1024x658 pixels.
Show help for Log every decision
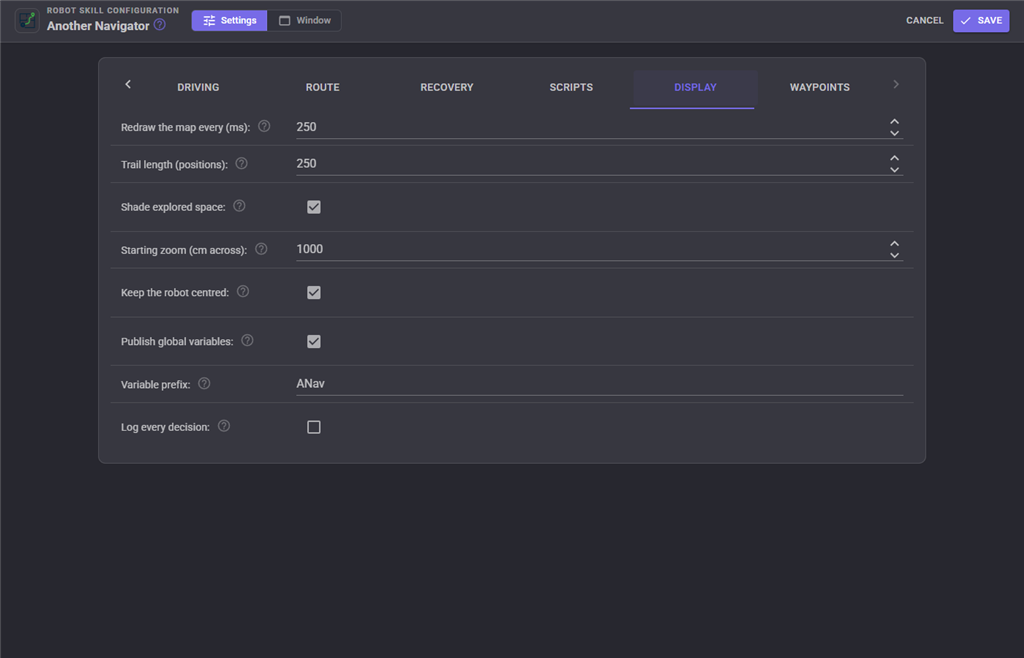(x=224, y=426)
